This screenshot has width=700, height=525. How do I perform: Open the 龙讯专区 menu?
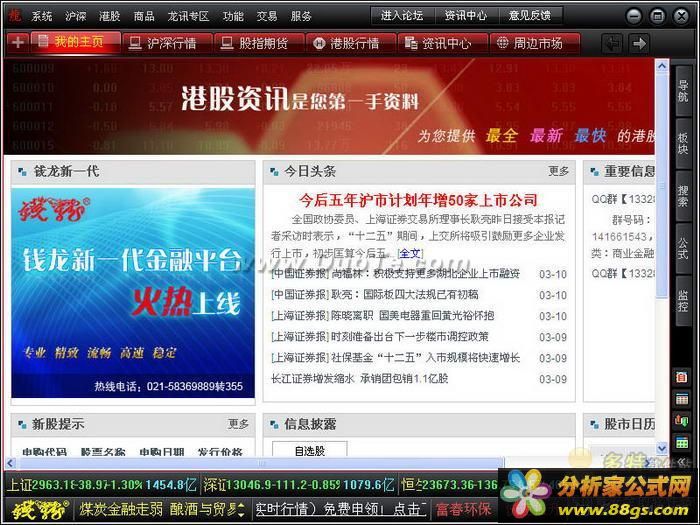[188, 17]
